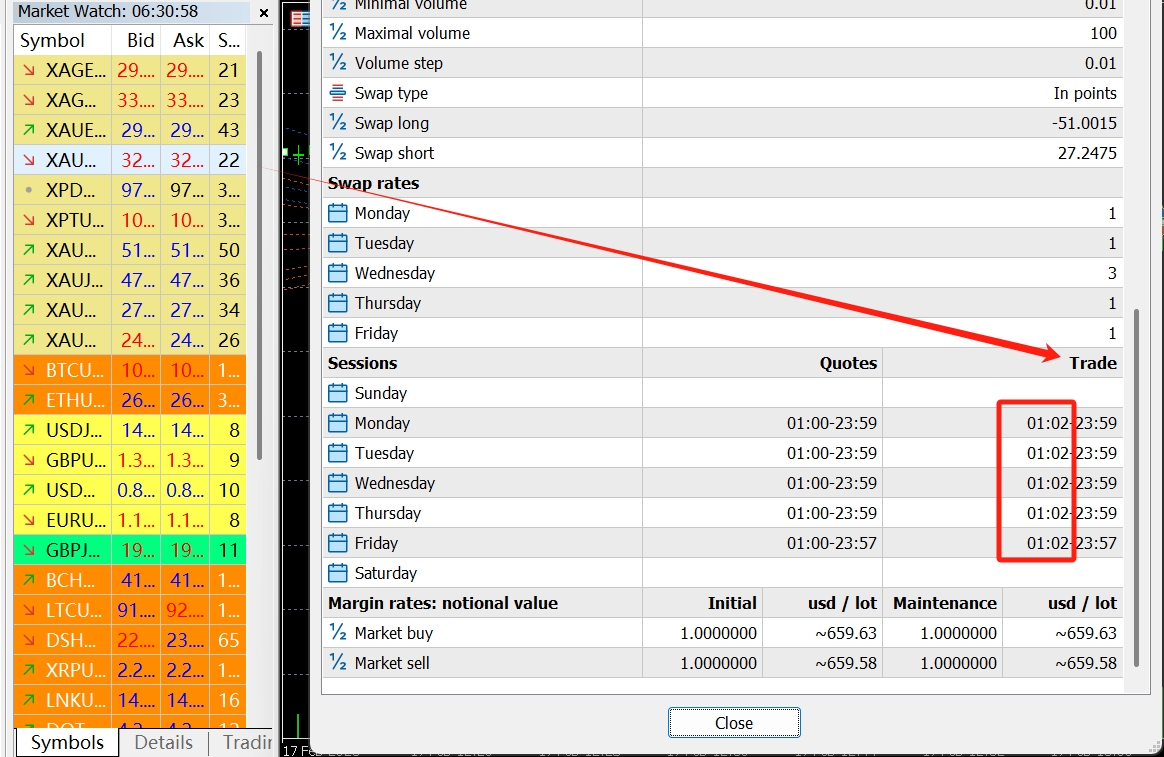This screenshot has height=757, width=1164.
Task: Click the Swap type icon
Action: tap(338, 93)
